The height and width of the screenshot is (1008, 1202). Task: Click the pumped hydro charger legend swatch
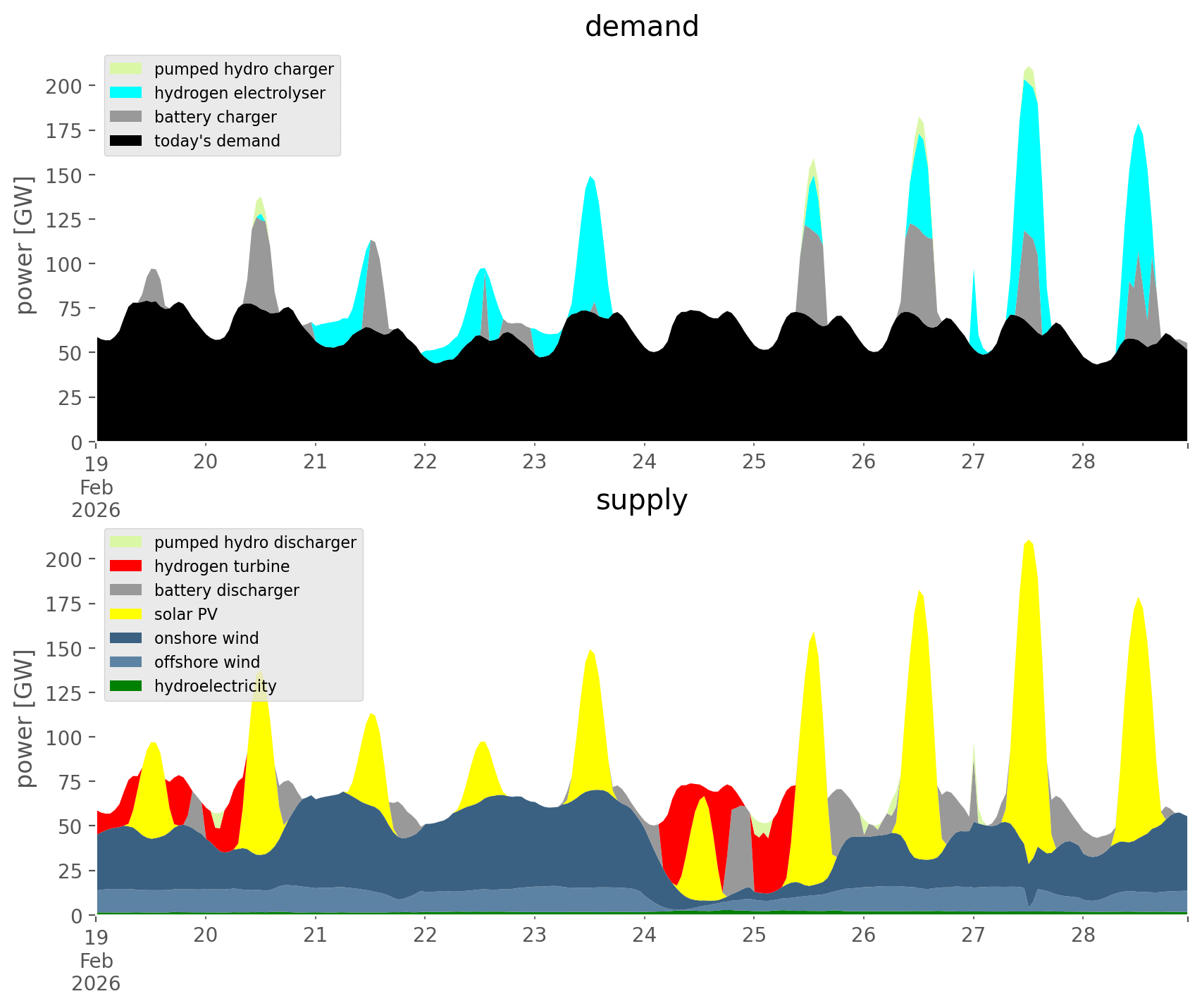[x=126, y=69]
